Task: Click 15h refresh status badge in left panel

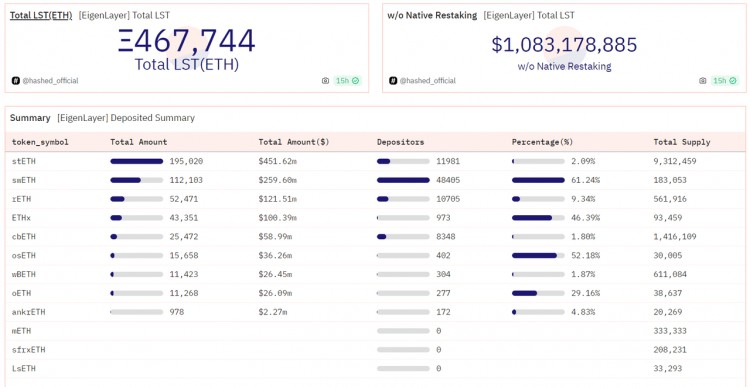Action: point(347,81)
